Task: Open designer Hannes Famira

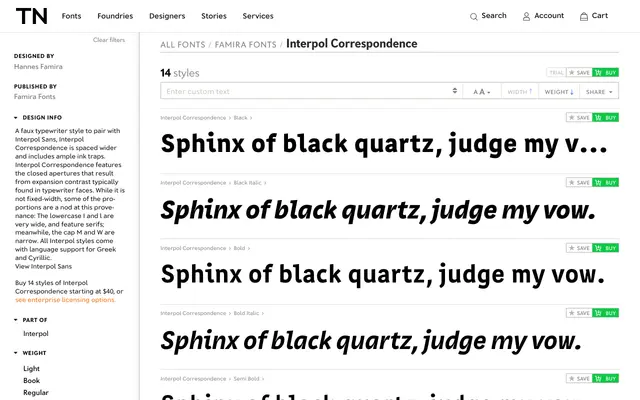Action: (x=38, y=67)
